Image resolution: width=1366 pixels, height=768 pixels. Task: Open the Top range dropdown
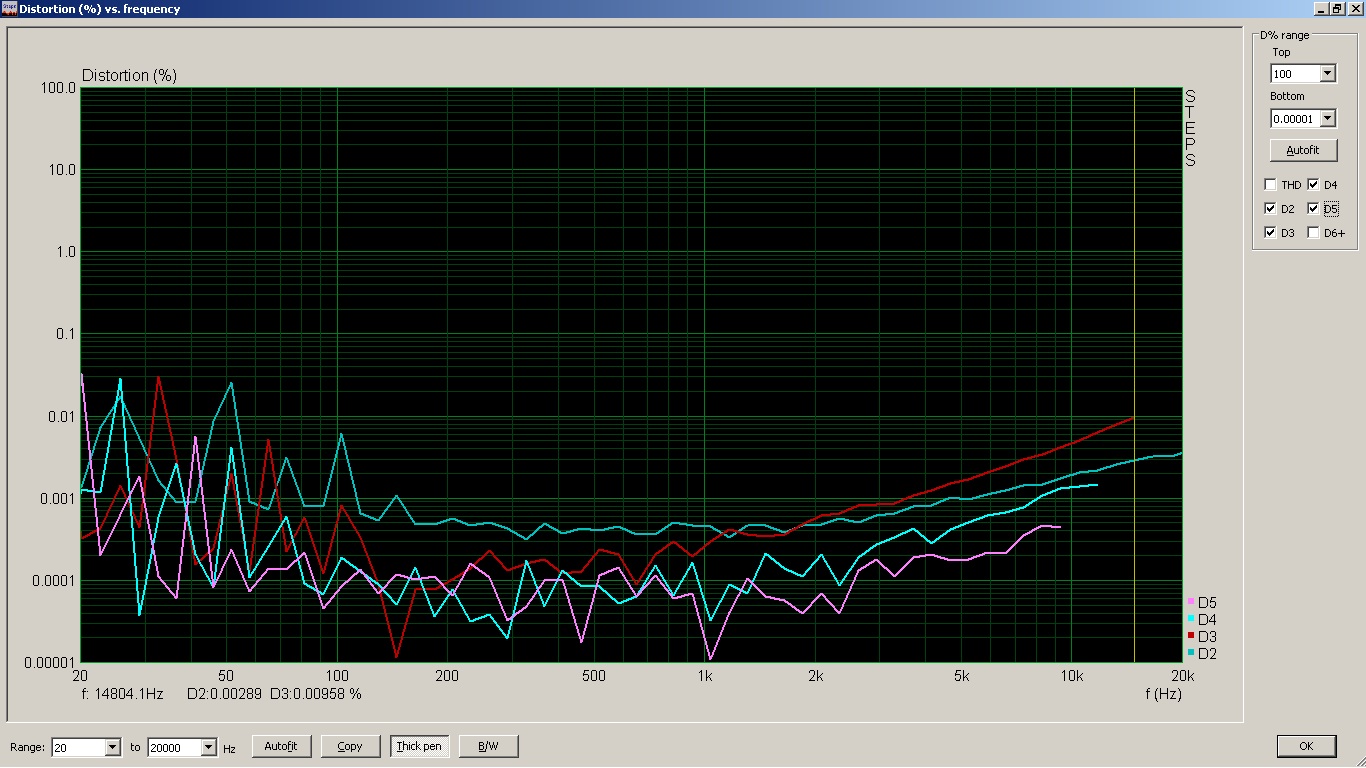1327,74
